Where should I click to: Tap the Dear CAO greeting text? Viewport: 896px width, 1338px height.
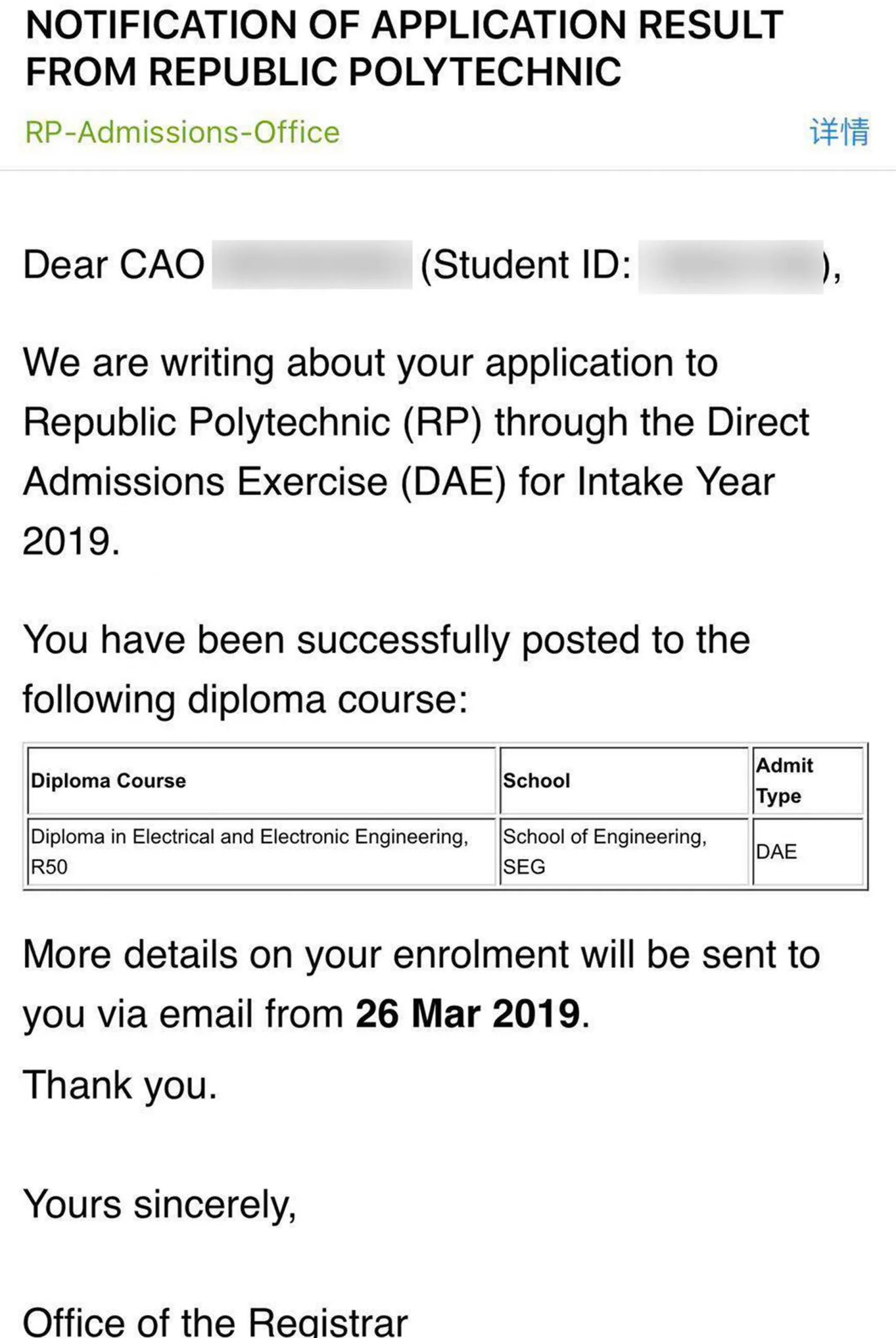(114, 265)
